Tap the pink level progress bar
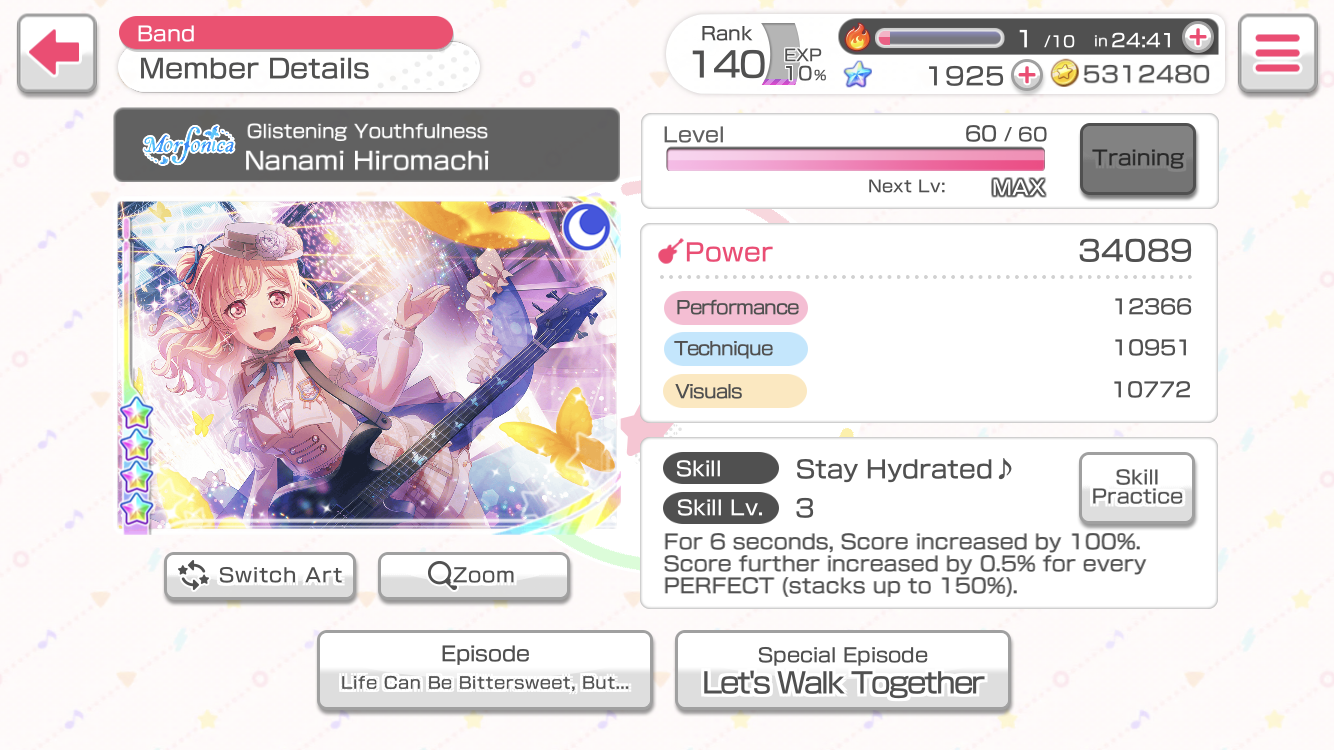The image size is (1334, 750). [855, 160]
